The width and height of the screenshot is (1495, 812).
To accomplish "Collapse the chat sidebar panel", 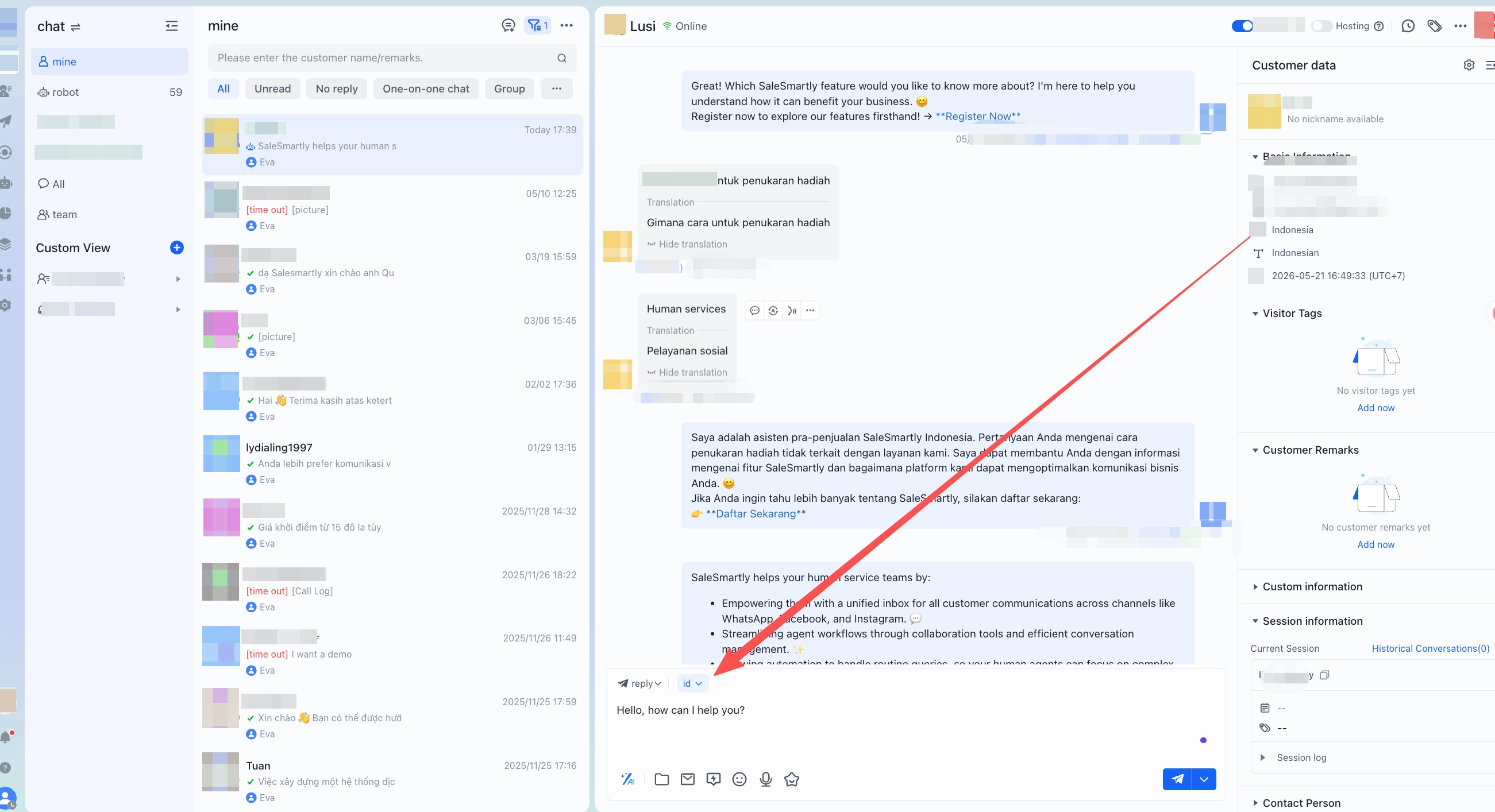I will (172, 25).
